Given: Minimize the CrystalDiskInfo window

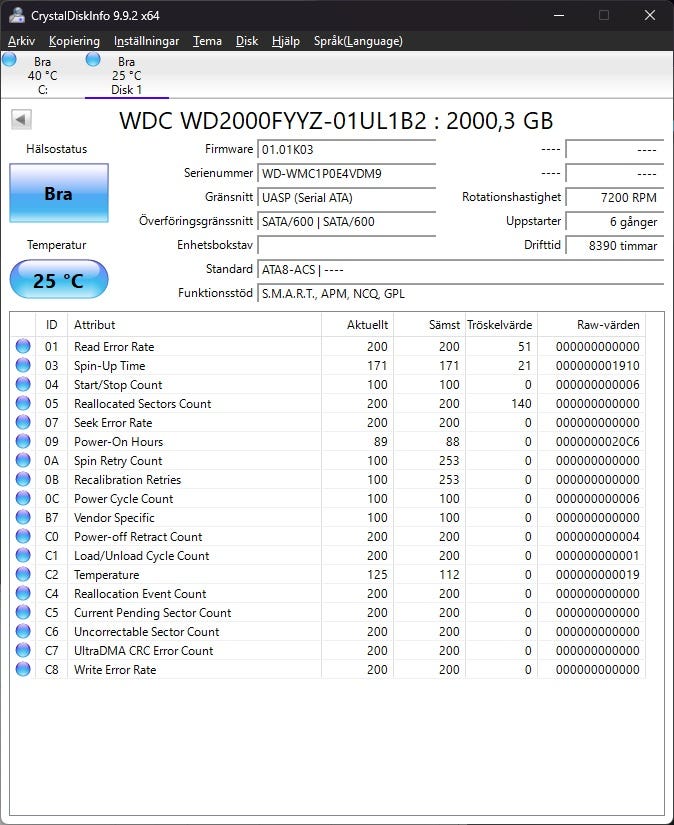Looking at the screenshot, I should click(559, 15).
